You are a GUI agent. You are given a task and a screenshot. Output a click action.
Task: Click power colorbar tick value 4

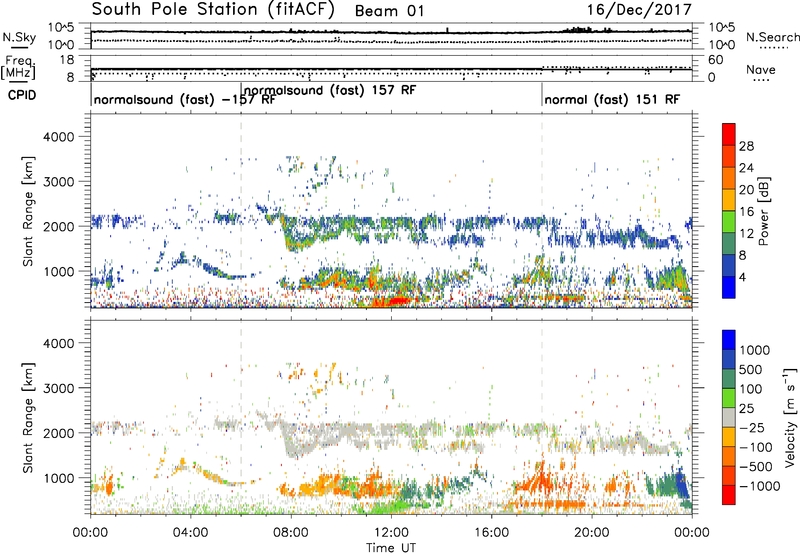(742, 277)
